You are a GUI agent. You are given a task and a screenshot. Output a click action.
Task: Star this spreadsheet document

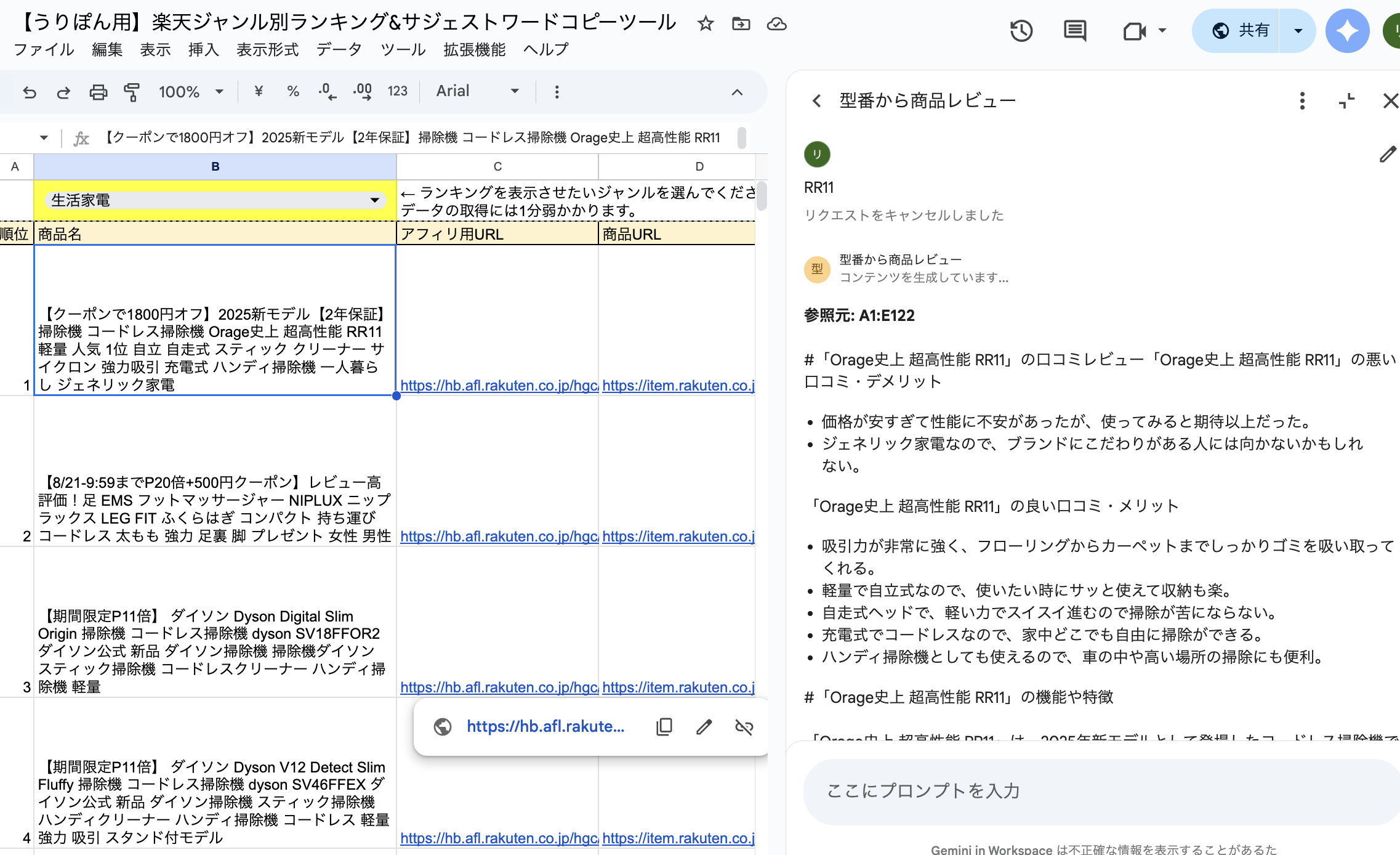706,24
